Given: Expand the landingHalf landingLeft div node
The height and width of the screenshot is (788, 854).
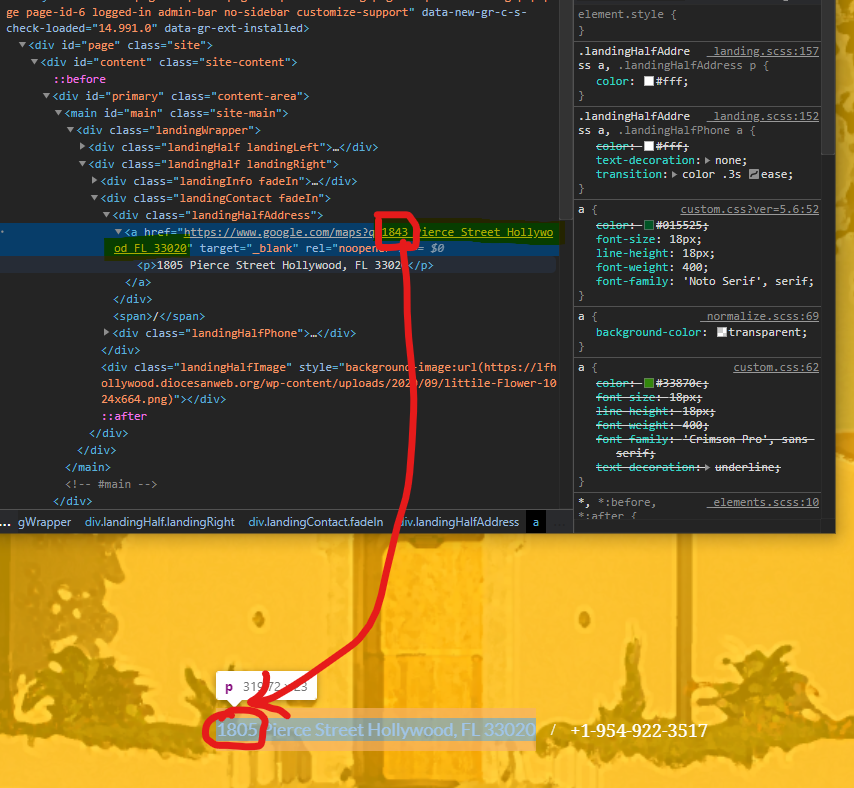Looking at the screenshot, I should 83,147.
